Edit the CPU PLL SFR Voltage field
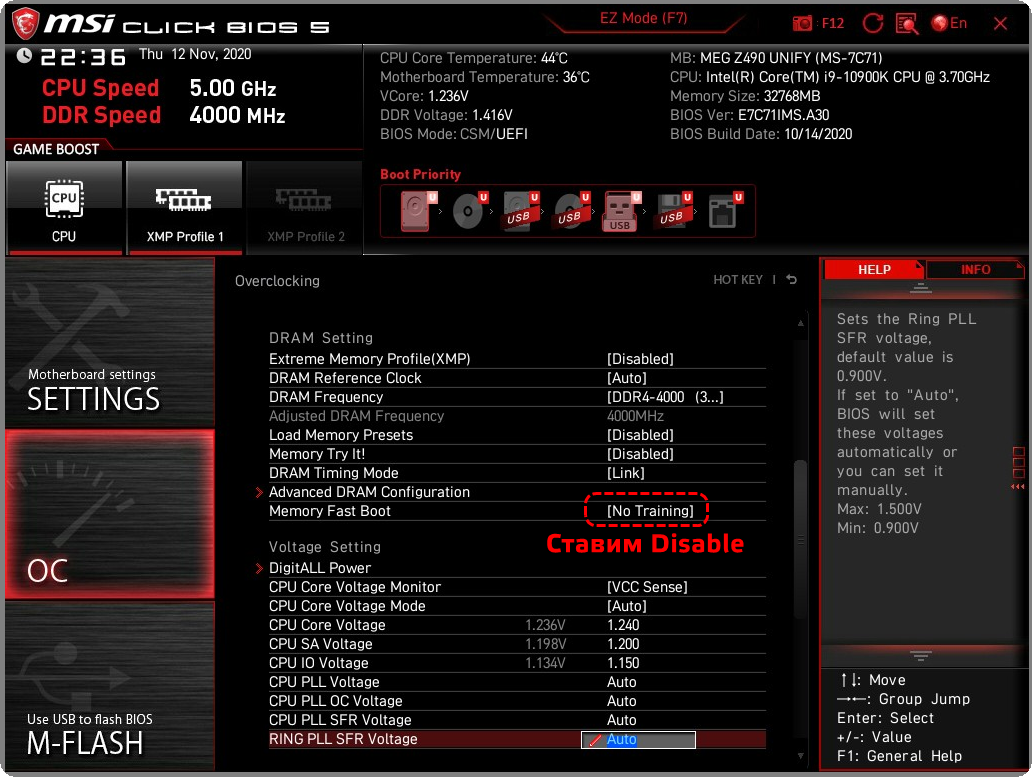The height and width of the screenshot is (777, 1032). click(x=621, y=720)
